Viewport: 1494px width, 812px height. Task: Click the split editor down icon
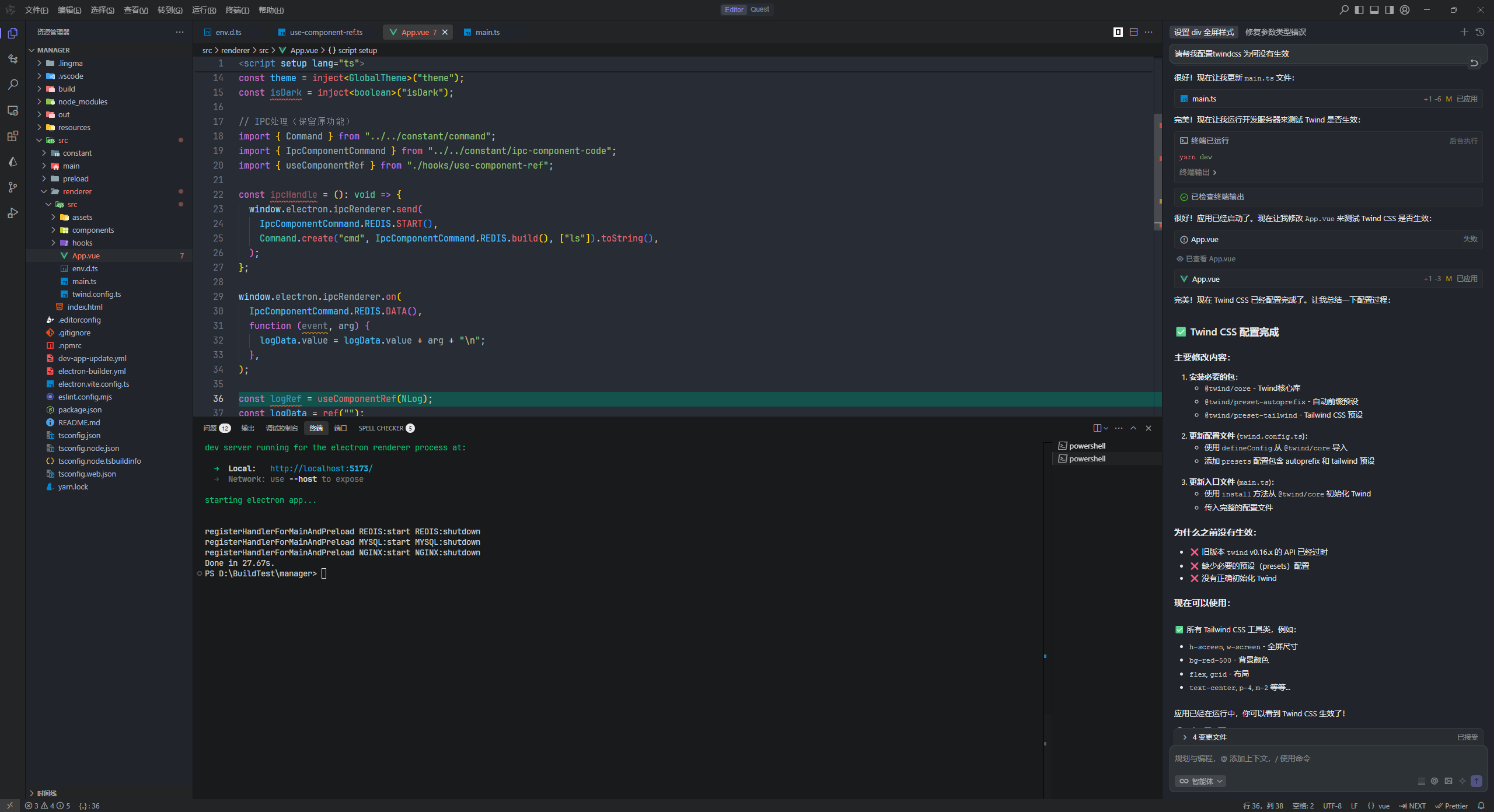(1133, 32)
